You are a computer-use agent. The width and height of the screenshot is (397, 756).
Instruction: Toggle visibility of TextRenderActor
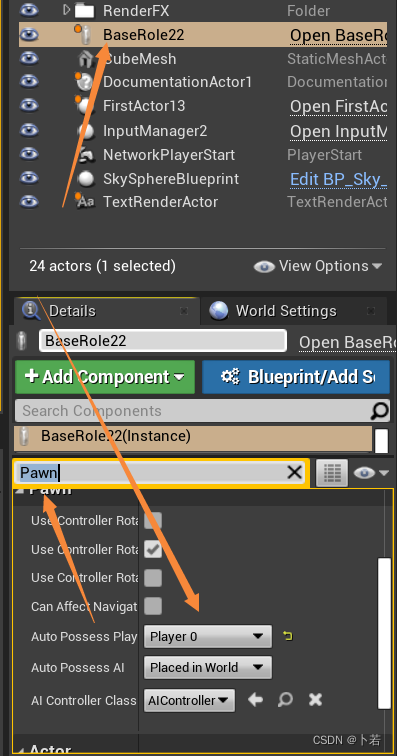29,202
